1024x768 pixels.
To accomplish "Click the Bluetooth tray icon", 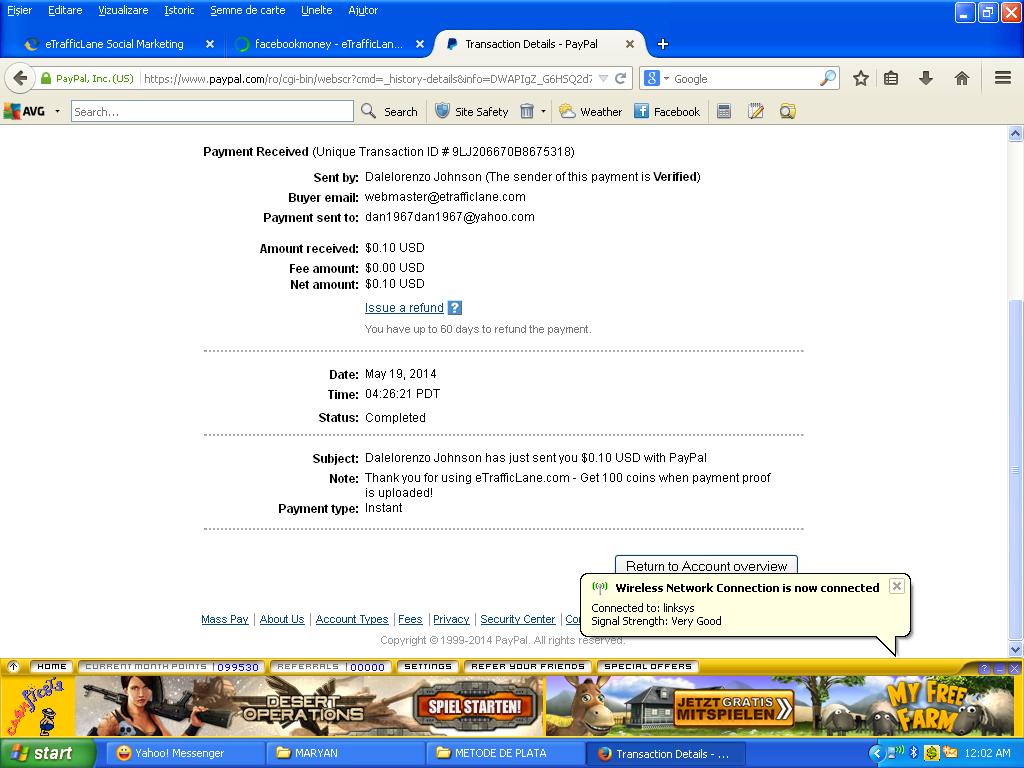I will tap(914, 752).
